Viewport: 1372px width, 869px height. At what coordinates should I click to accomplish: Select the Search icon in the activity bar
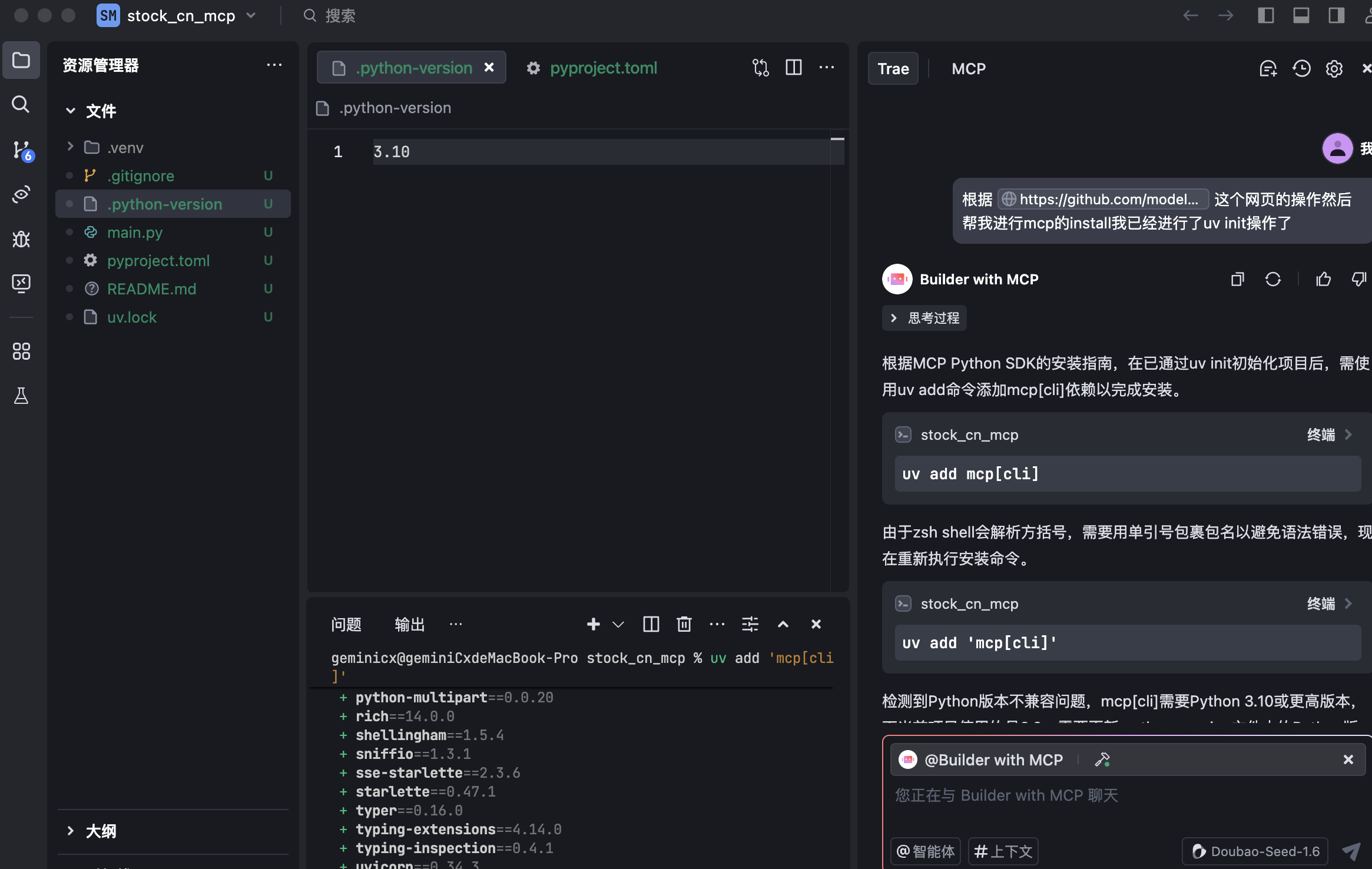coord(21,105)
